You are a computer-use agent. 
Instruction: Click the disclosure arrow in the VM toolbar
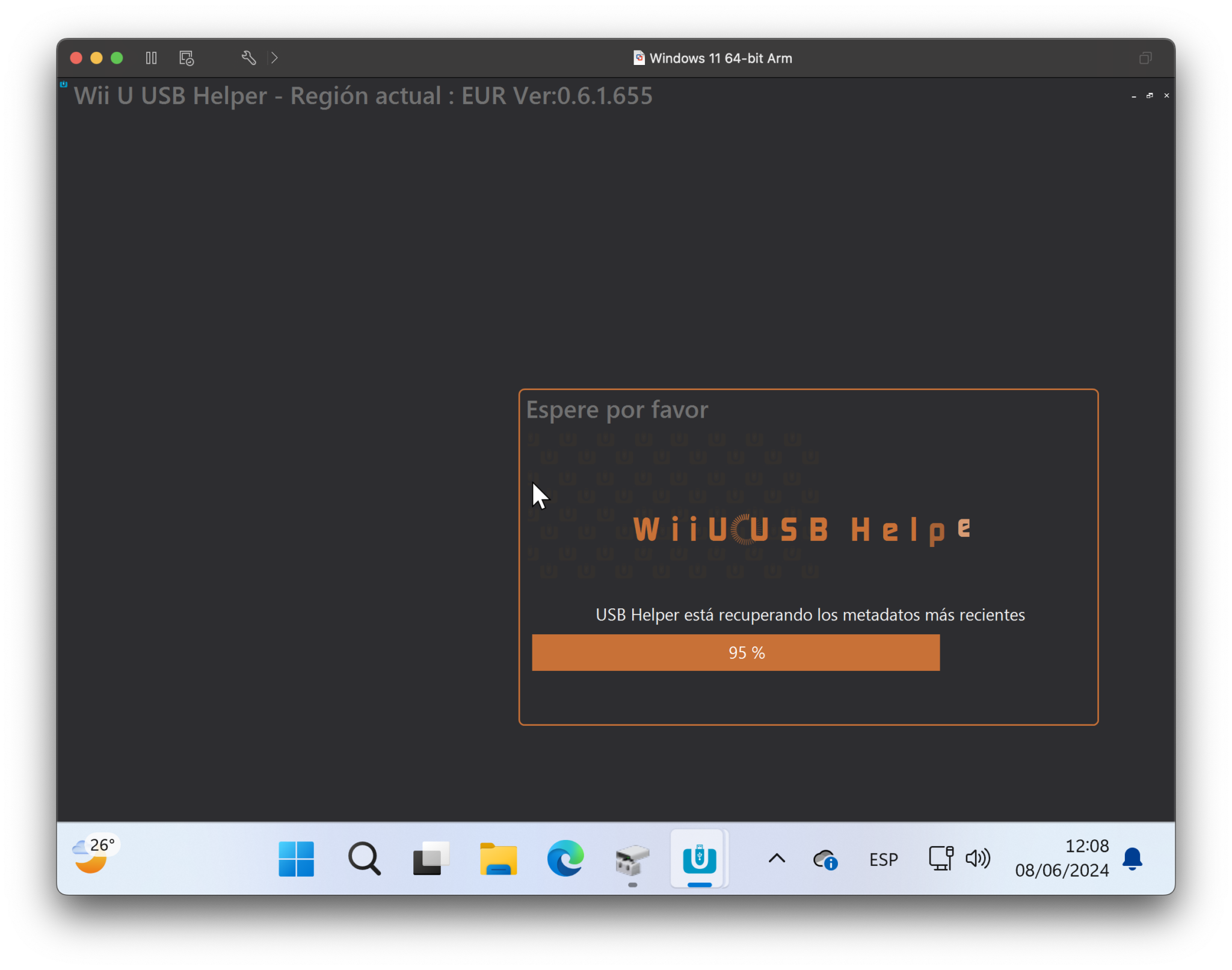(275, 58)
